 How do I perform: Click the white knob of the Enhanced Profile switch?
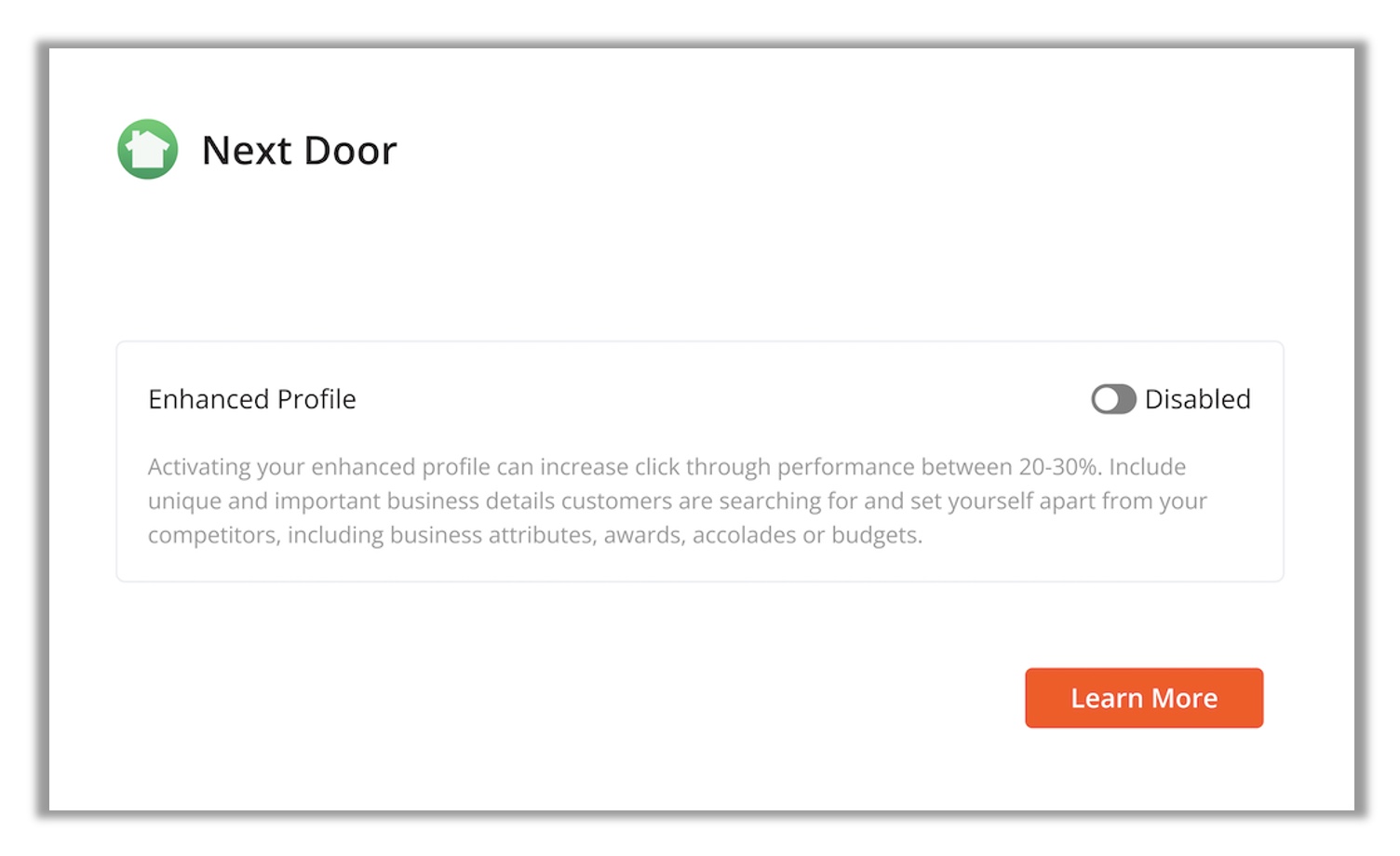pos(1106,399)
